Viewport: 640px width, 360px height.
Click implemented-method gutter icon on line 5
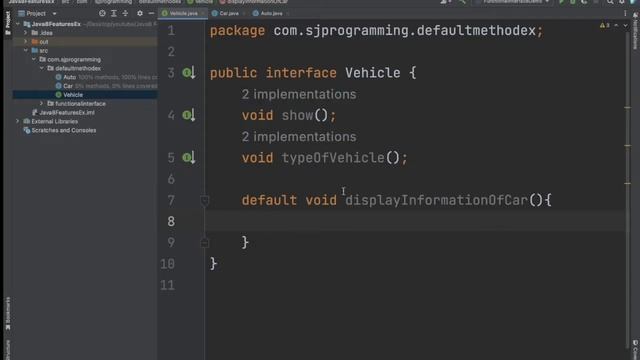click(189, 158)
